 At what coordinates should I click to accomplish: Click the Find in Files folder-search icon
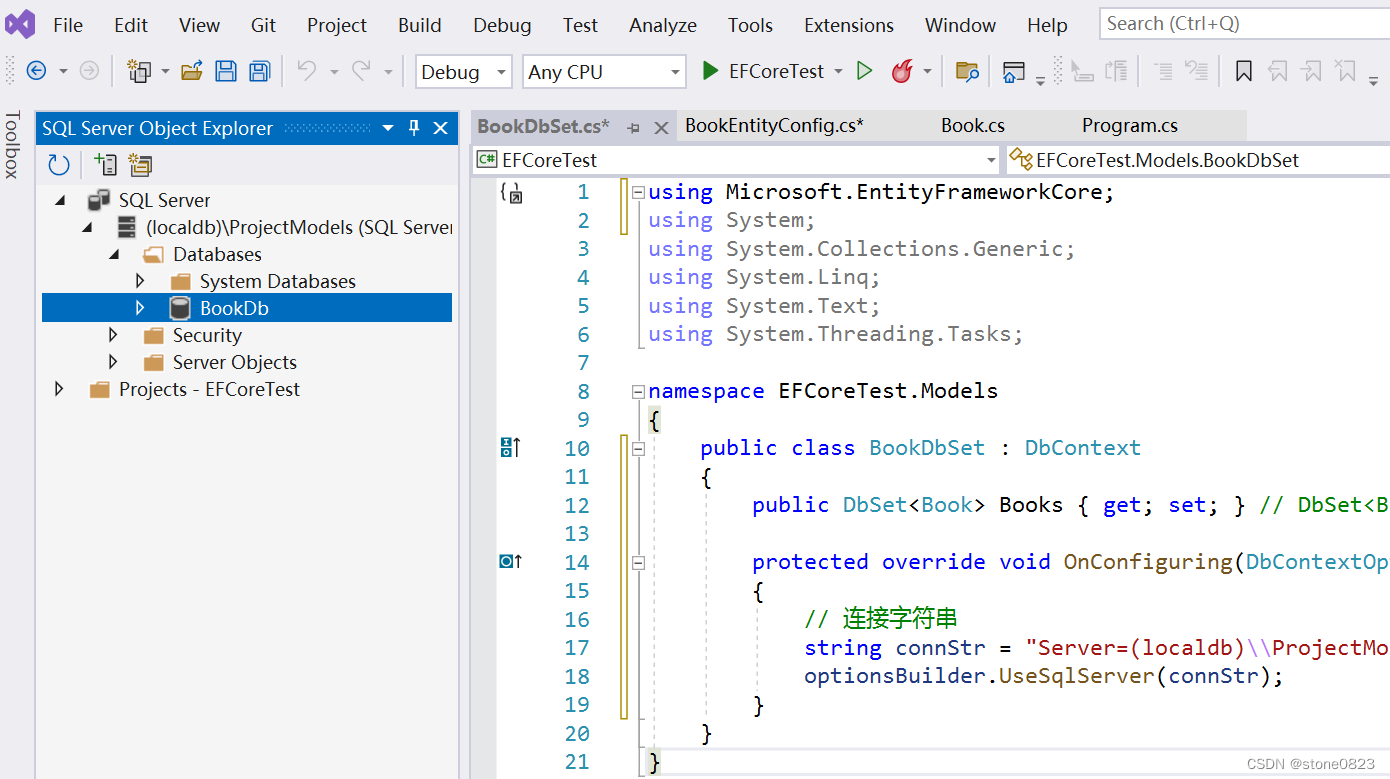[x=967, y=71]
